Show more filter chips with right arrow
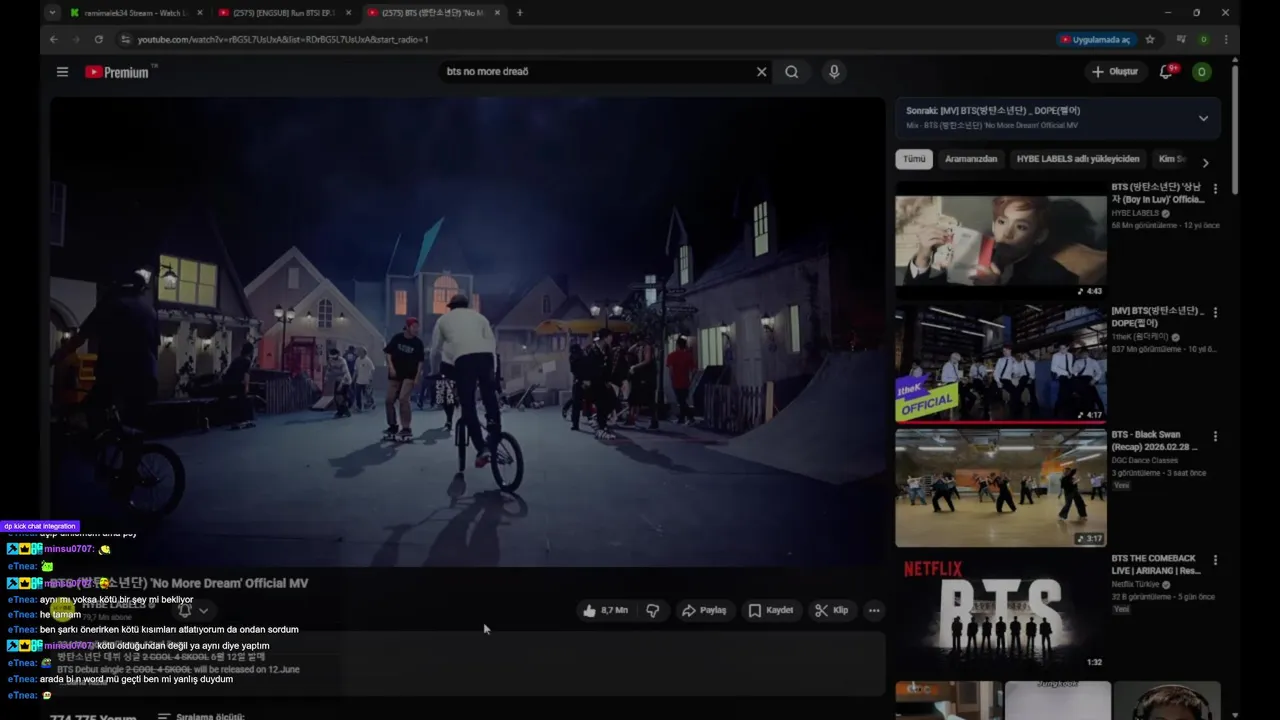1280x720 pixels. coord(1205,163)
